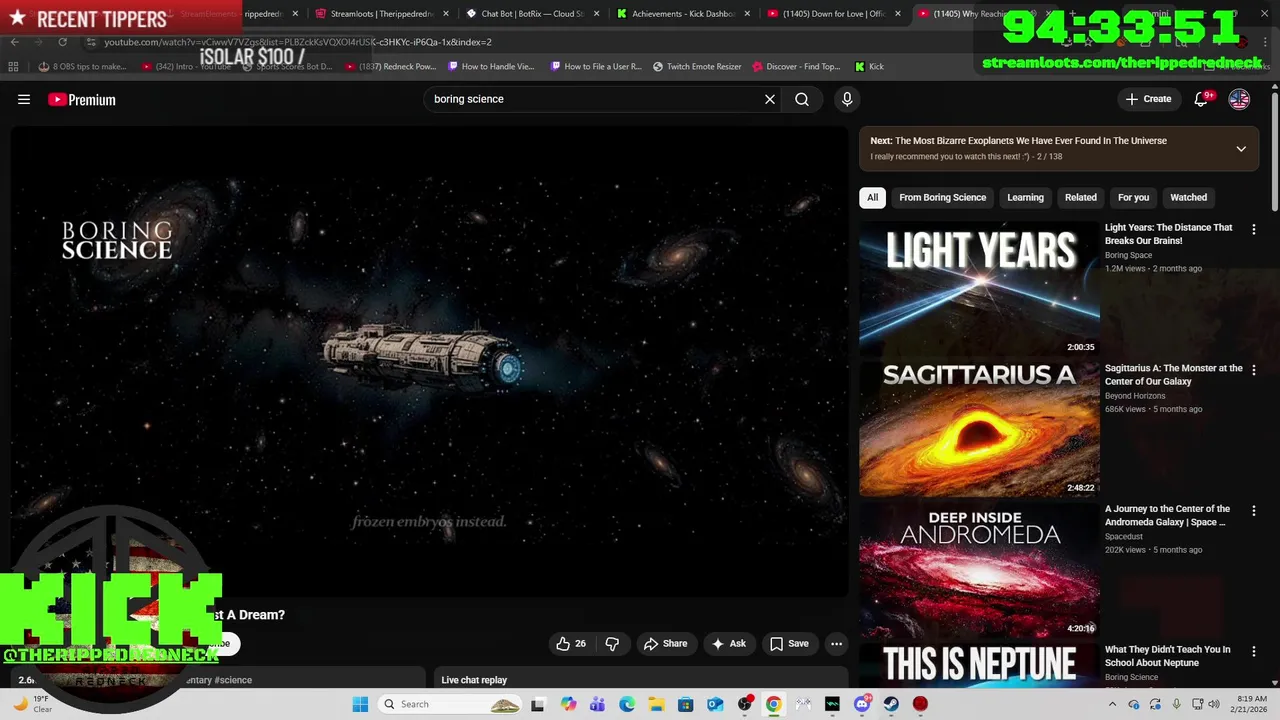1280x720 pixels.
Task: Open Sagittarius A video thumbnail
Action: pos(979,429)
